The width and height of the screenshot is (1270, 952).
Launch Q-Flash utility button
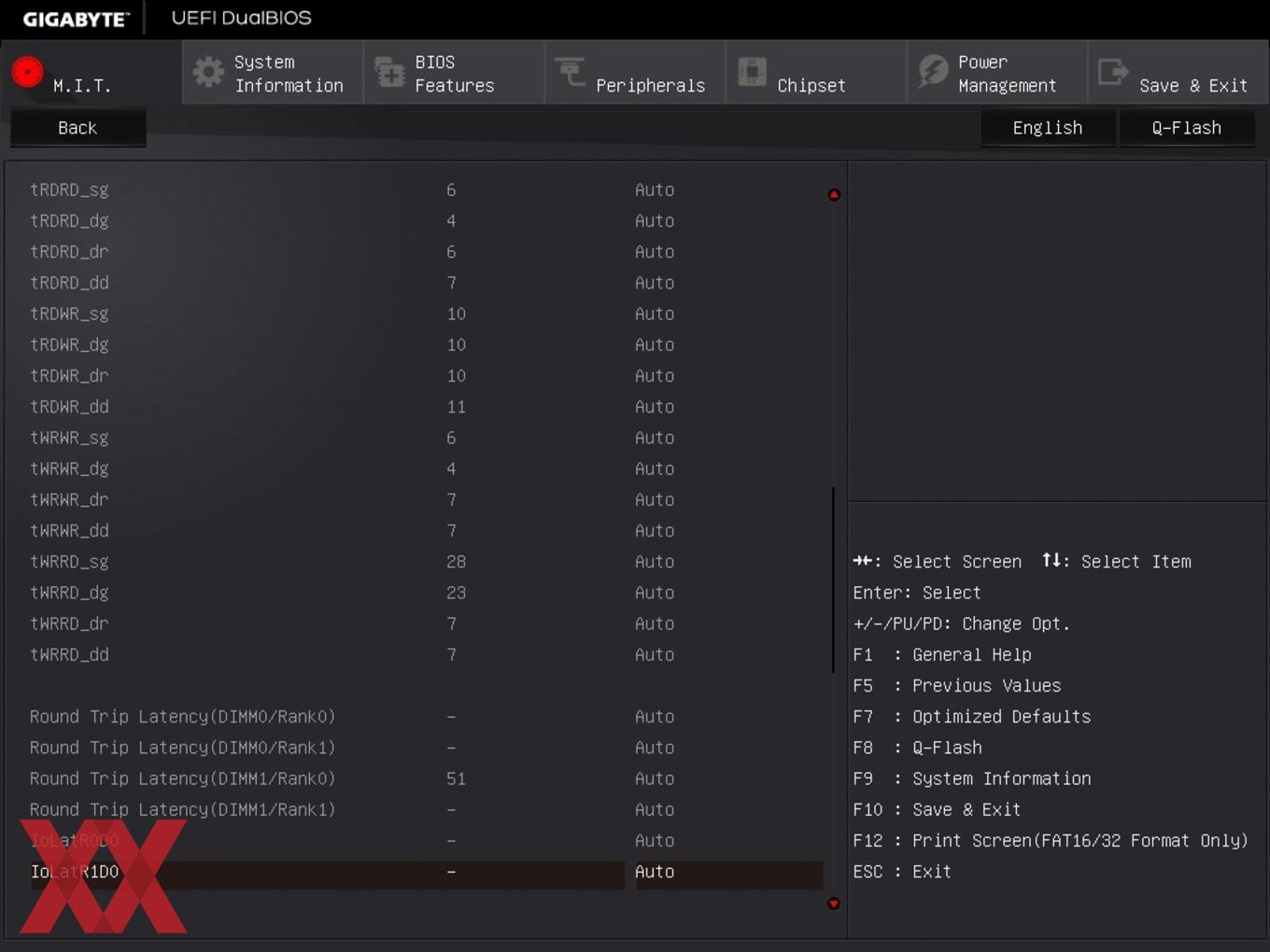coord(1187,128)
